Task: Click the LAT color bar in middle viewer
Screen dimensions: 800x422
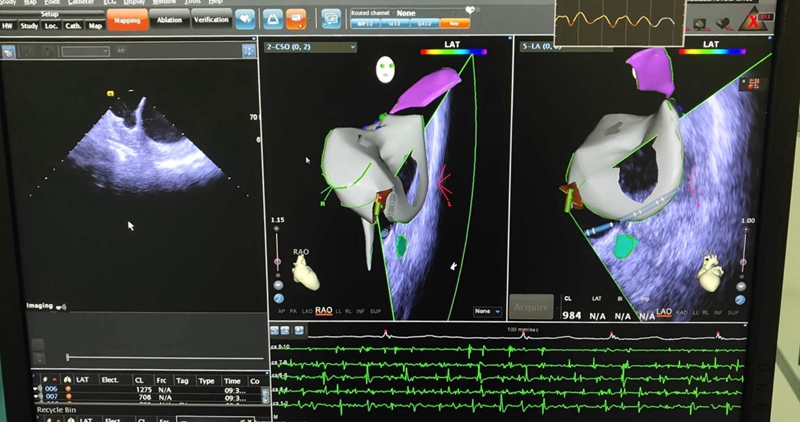Action: [x=454, y=52]
